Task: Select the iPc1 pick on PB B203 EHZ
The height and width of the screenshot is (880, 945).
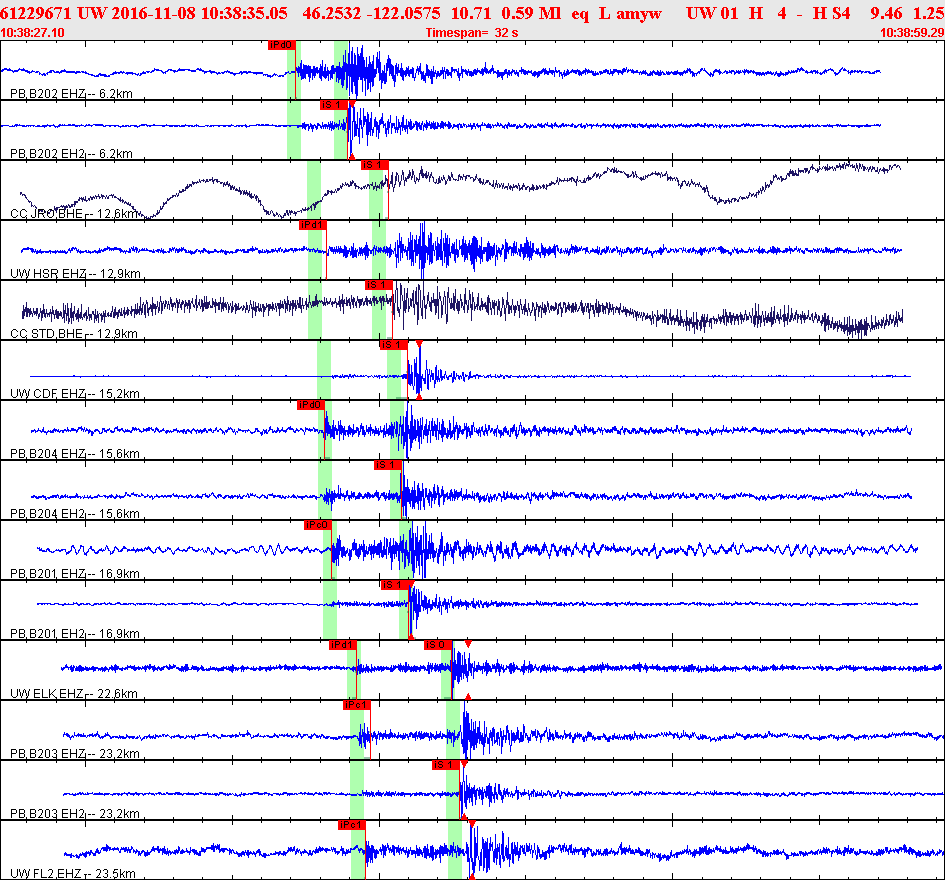Action: tap(356, 705)
